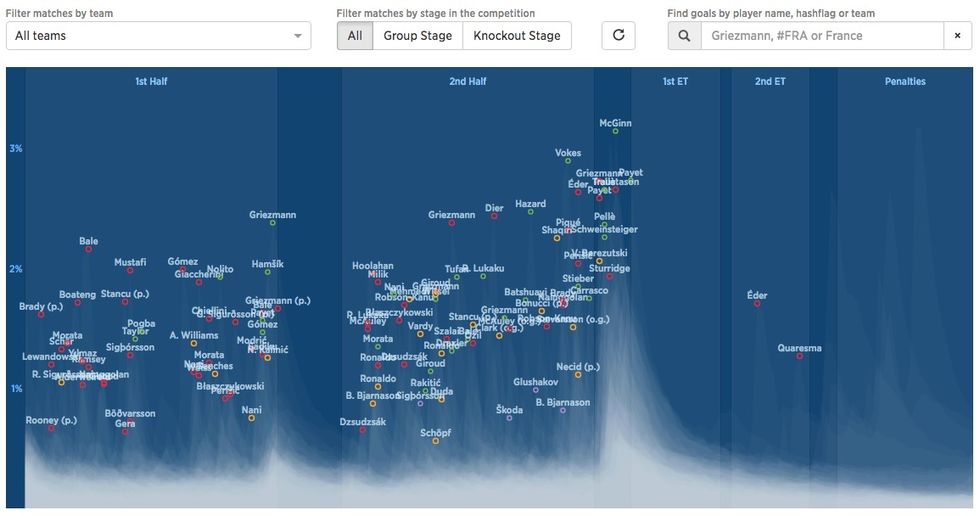Click the dropdown arrow in team filter
Image resolution: width=980 pixels, height=516 pixels.
pos(298,36)
